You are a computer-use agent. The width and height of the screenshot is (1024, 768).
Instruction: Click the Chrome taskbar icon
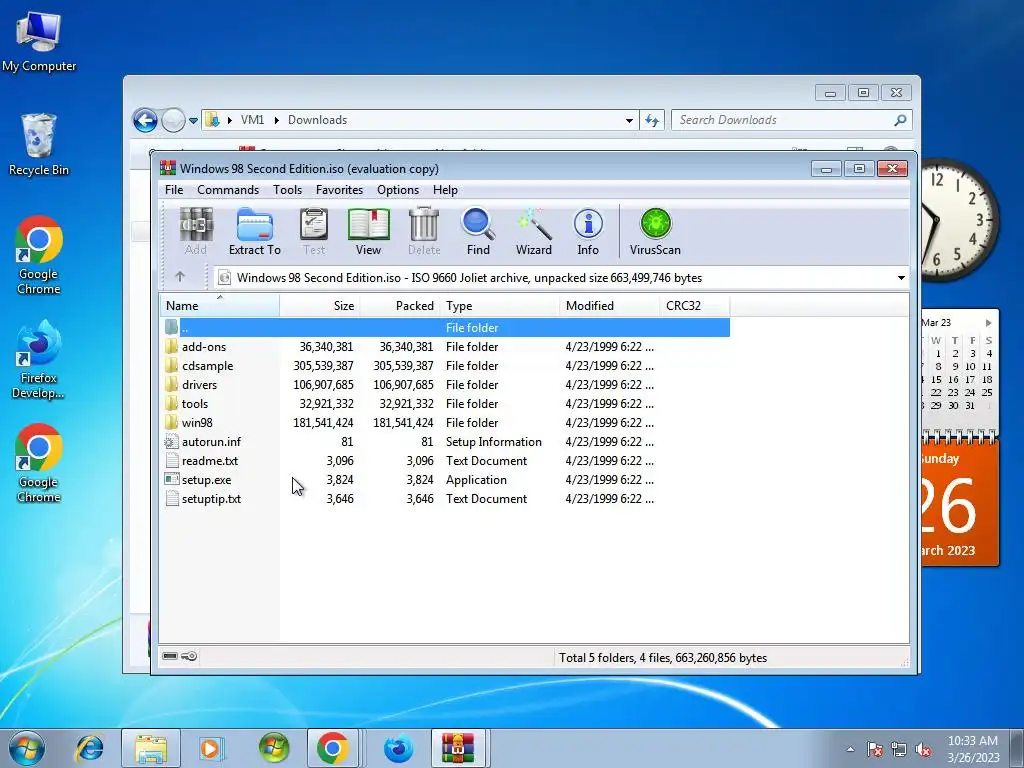[332, 748]
